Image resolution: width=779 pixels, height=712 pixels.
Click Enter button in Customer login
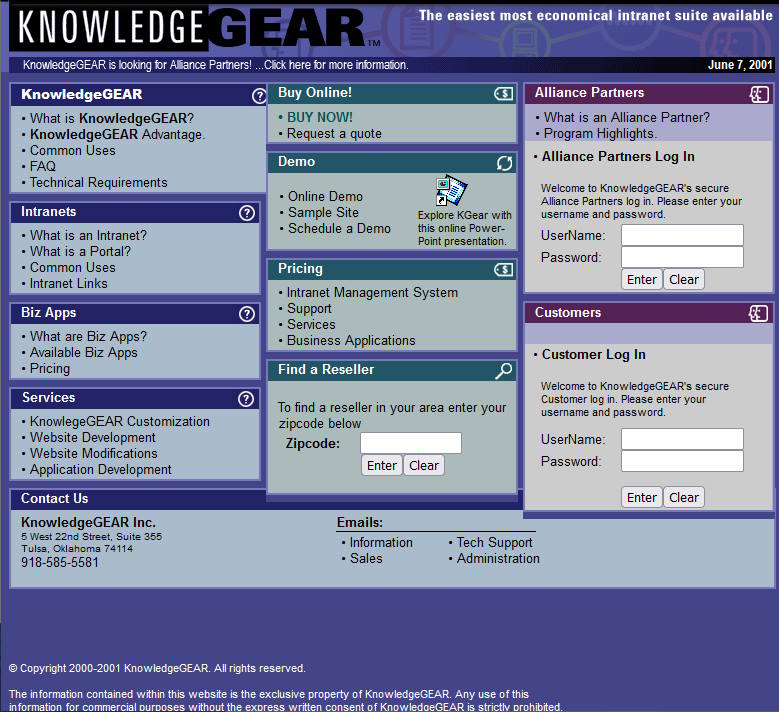click(x=641, y=497)
